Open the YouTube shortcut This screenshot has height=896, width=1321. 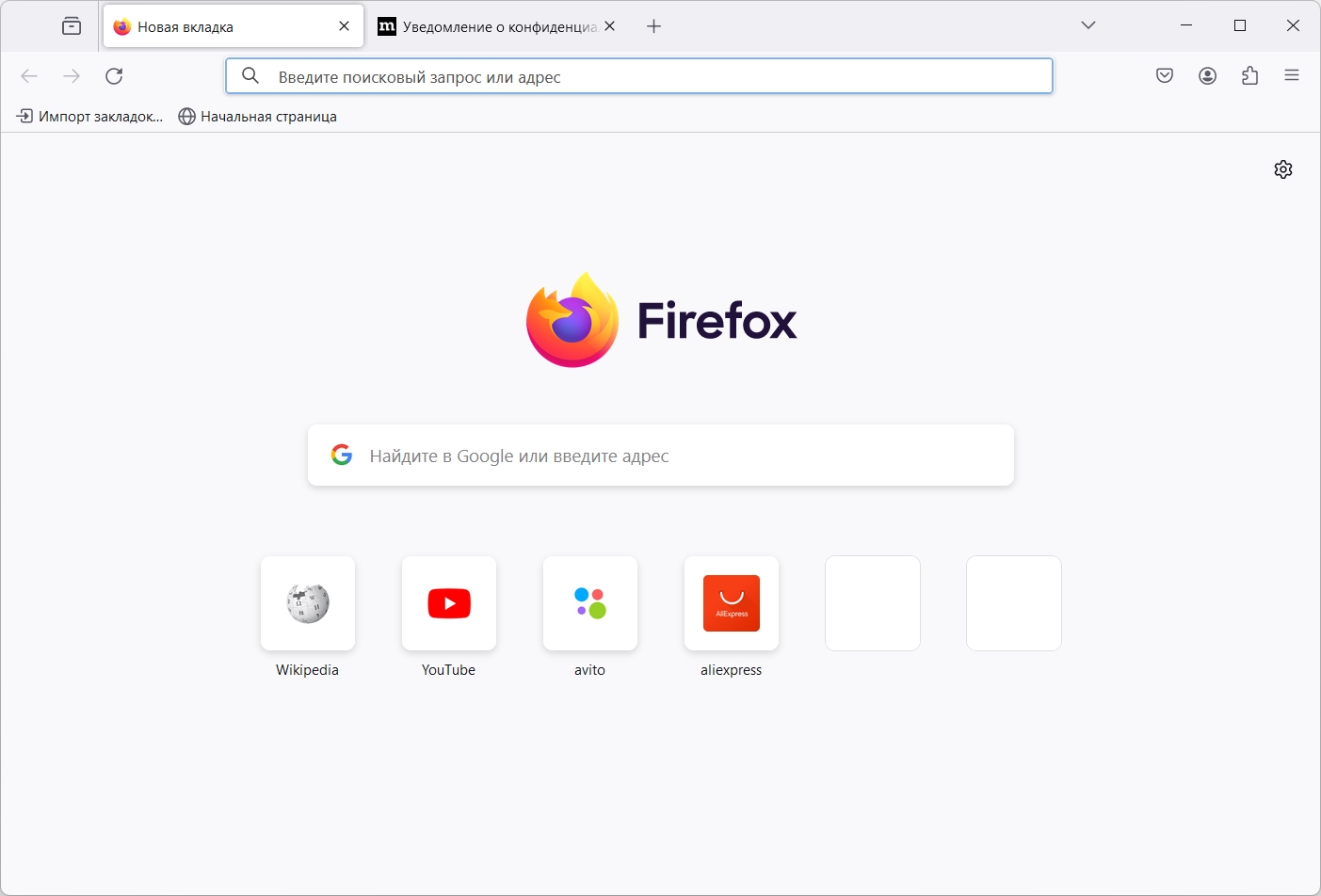[x=448, y=603]
